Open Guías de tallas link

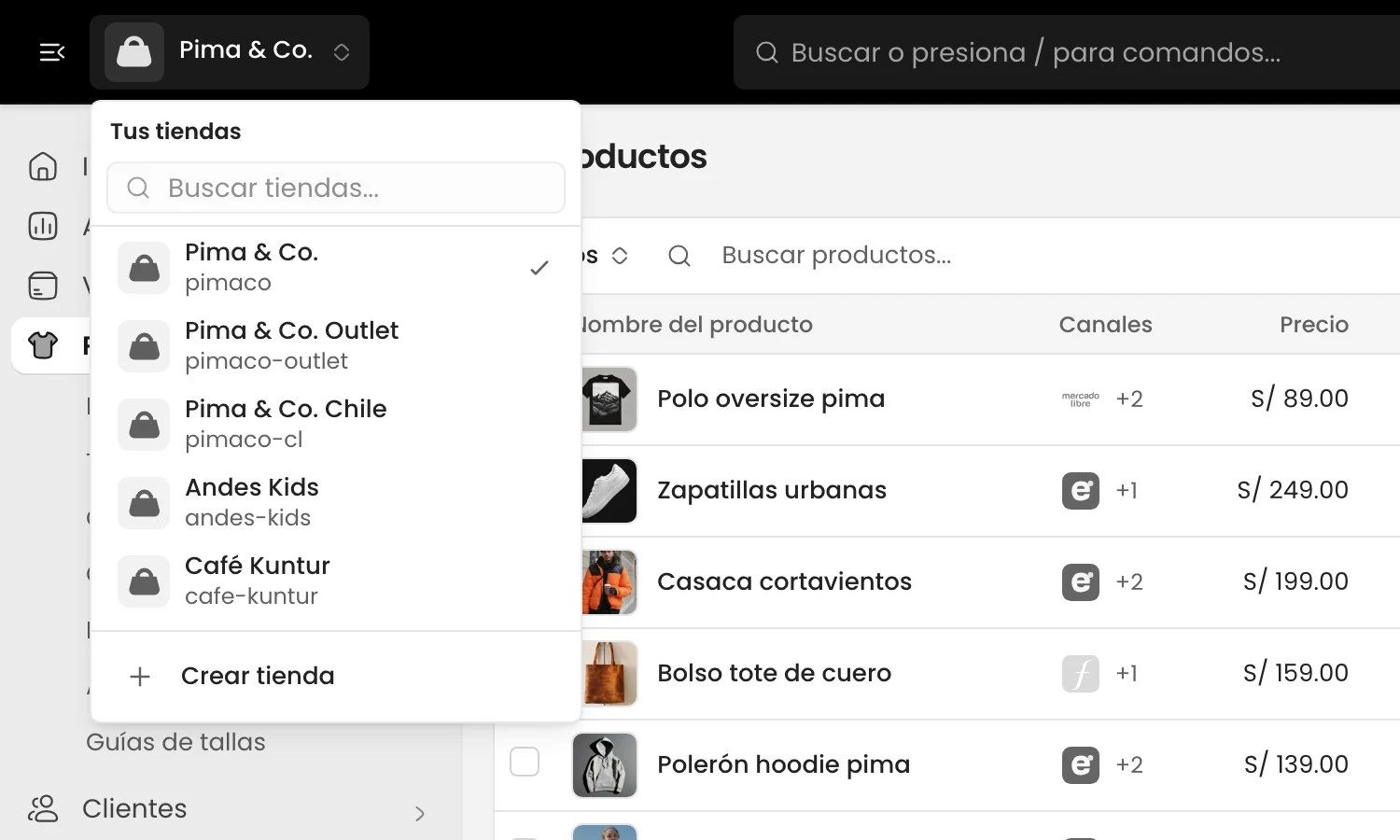pos(175,742)
